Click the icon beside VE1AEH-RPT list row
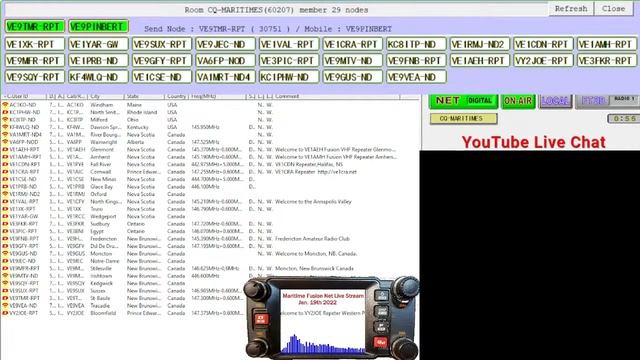 point(5,149)
